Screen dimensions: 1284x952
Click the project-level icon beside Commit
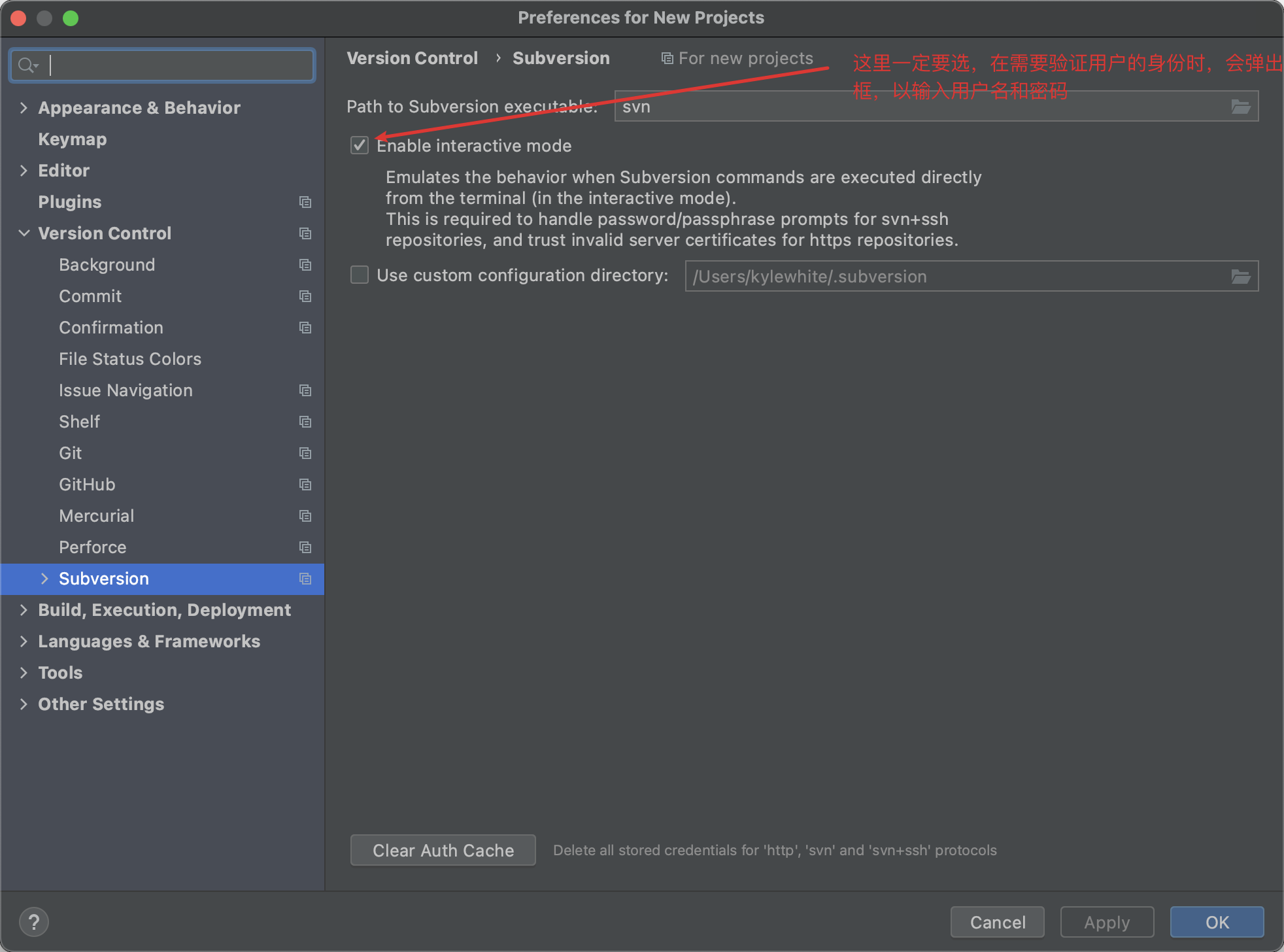(x=305, y=296)
